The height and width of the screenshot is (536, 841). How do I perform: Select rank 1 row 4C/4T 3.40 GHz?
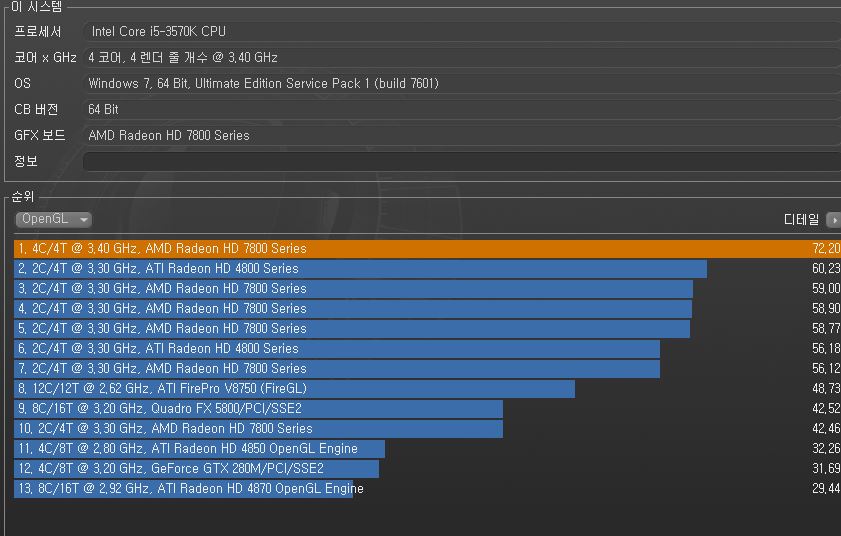427,248
